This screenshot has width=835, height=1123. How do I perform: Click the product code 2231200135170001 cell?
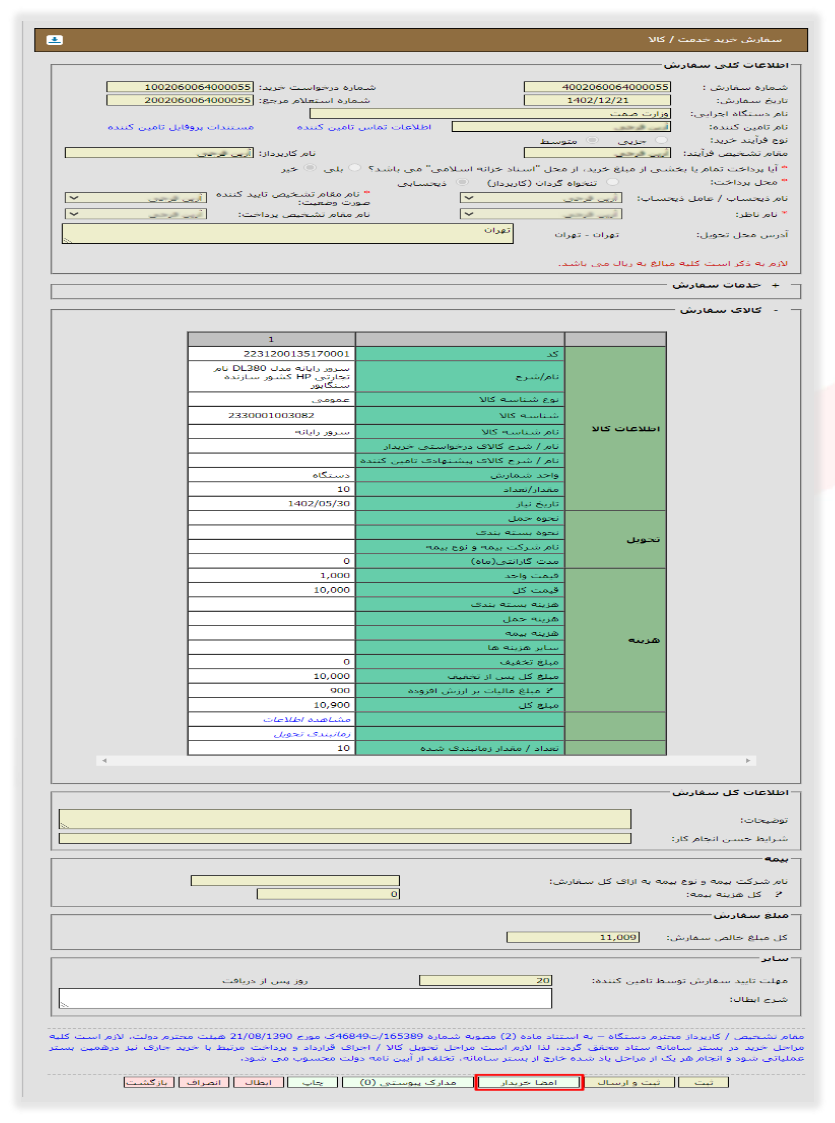(x=272, y=354)
